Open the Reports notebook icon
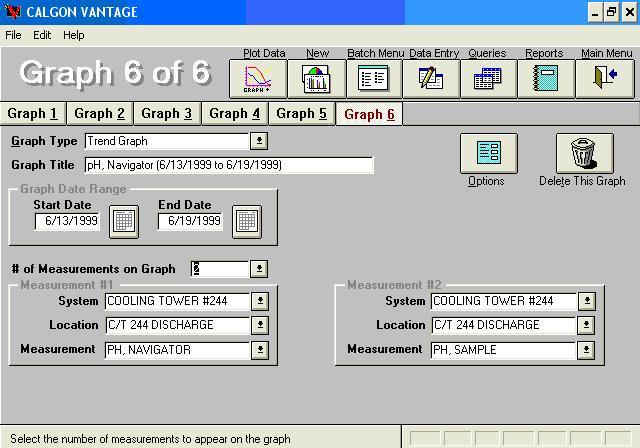Viewport: 640px width, 448px height. pos(546,79)
